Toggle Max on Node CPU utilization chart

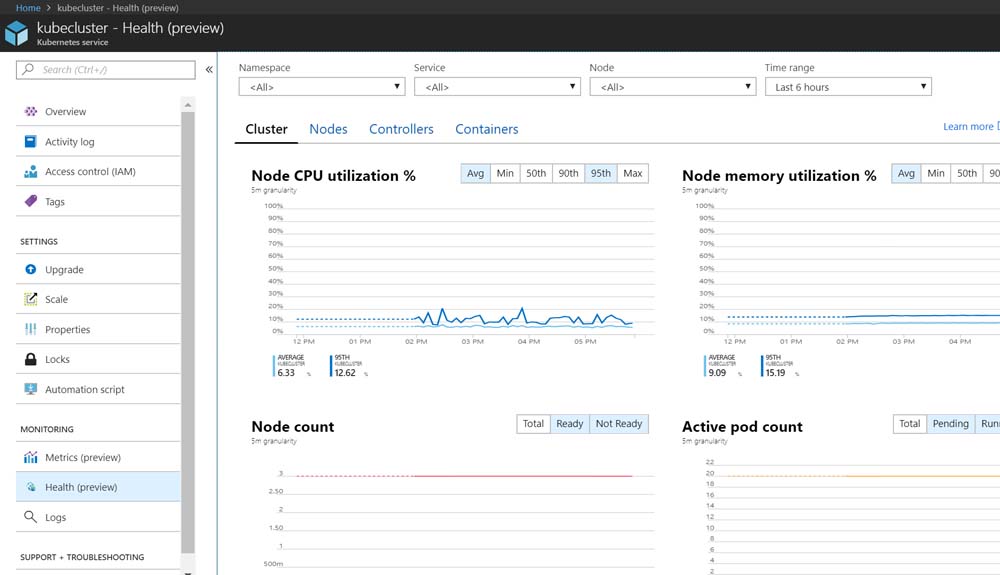pyautogui.click(x=632, y=174)
